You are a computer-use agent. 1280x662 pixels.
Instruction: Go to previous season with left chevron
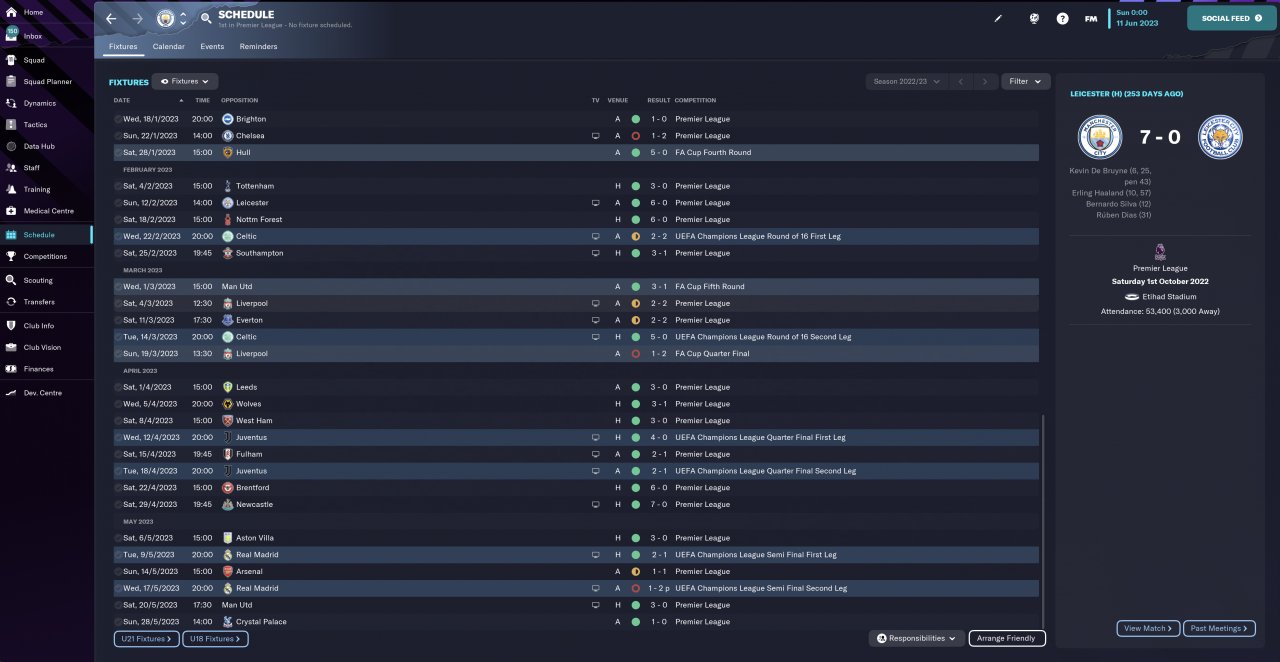960,82
